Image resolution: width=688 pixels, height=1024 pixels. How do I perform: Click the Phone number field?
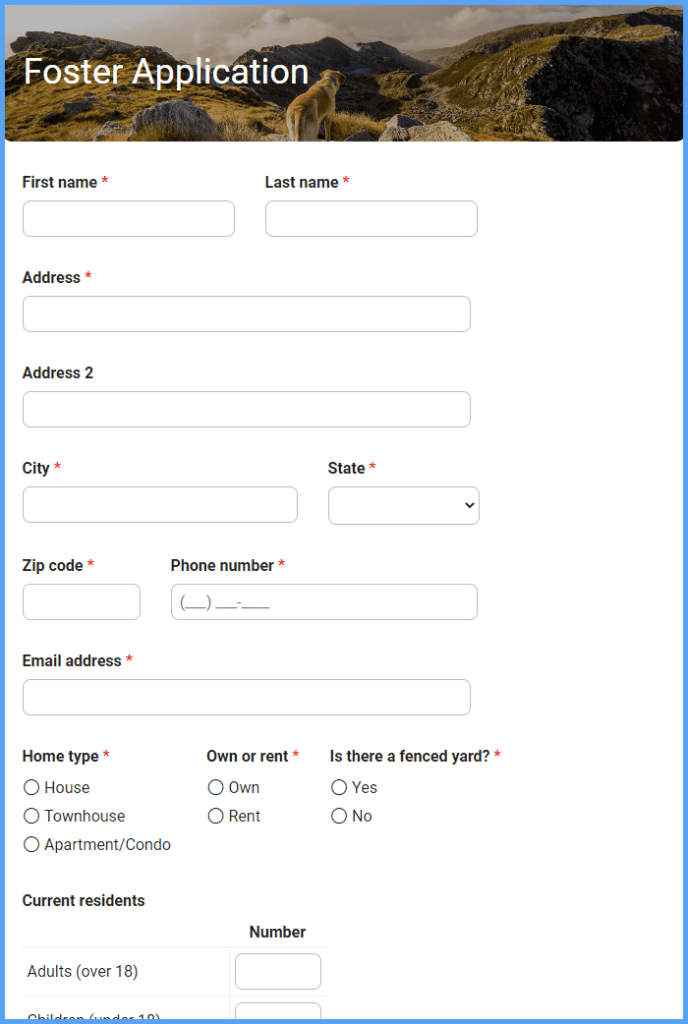[x=323, y=601]
